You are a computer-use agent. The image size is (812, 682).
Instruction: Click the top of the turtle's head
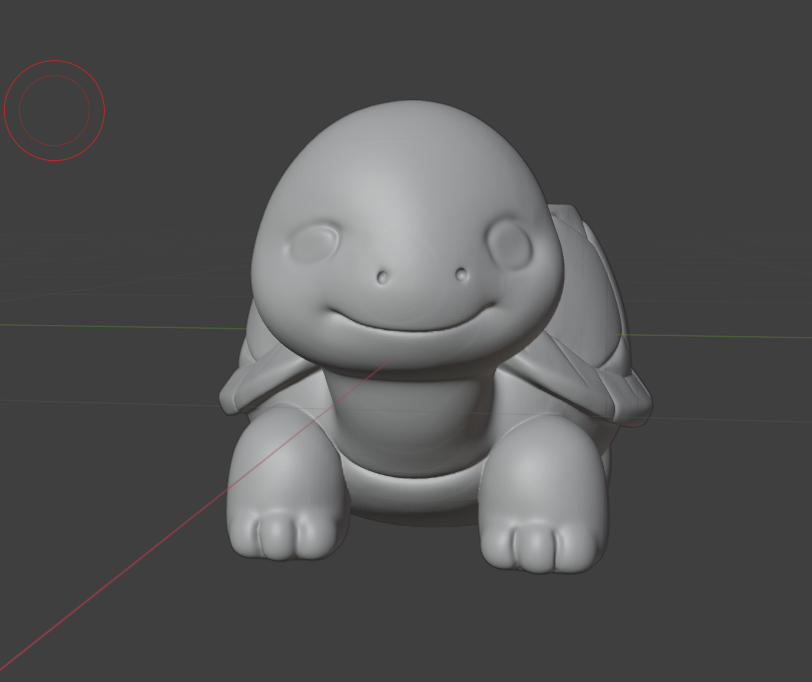coord(405,120)
